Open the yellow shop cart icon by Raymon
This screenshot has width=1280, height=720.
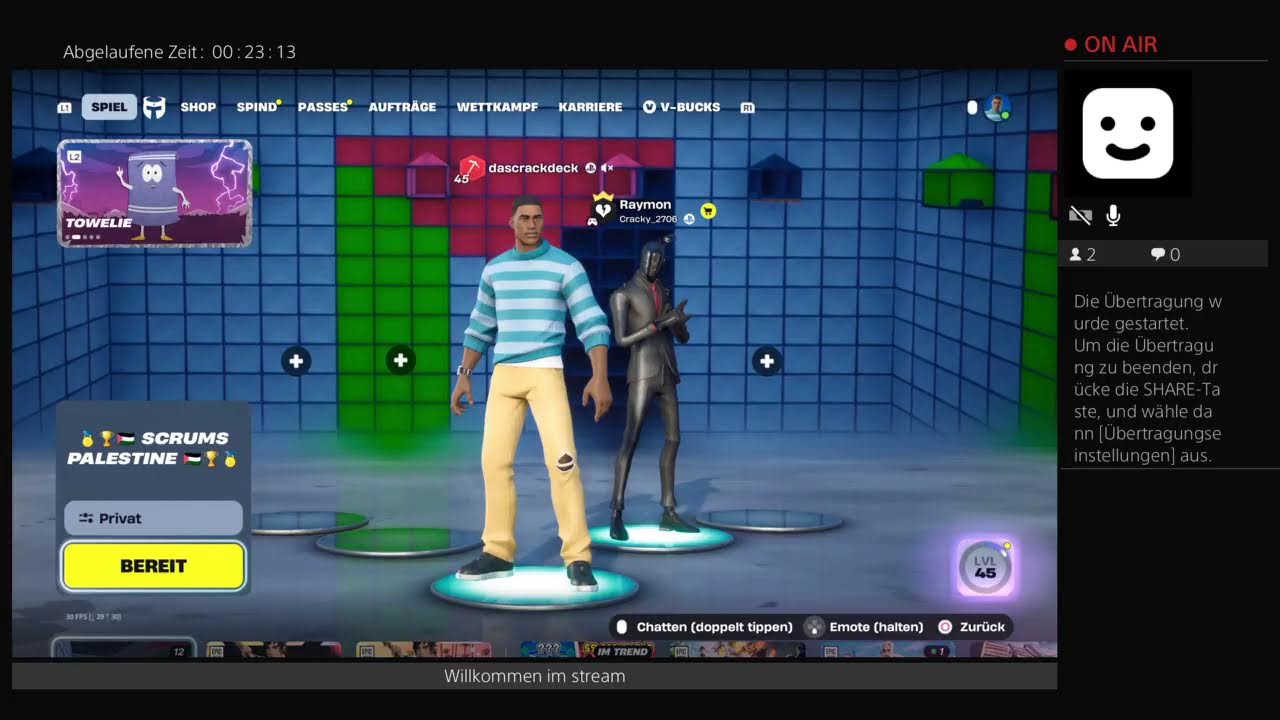[x=707, y=211]
